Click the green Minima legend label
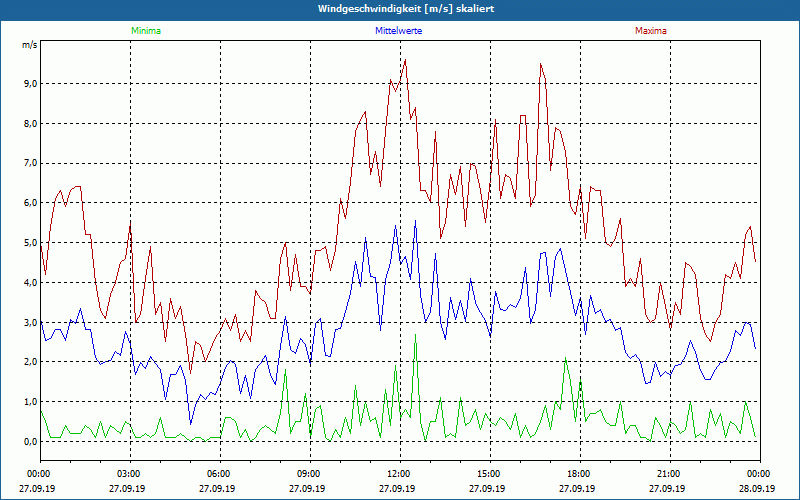Image resolution: width=800 pixels, height=500 pixels. point(145,31)
